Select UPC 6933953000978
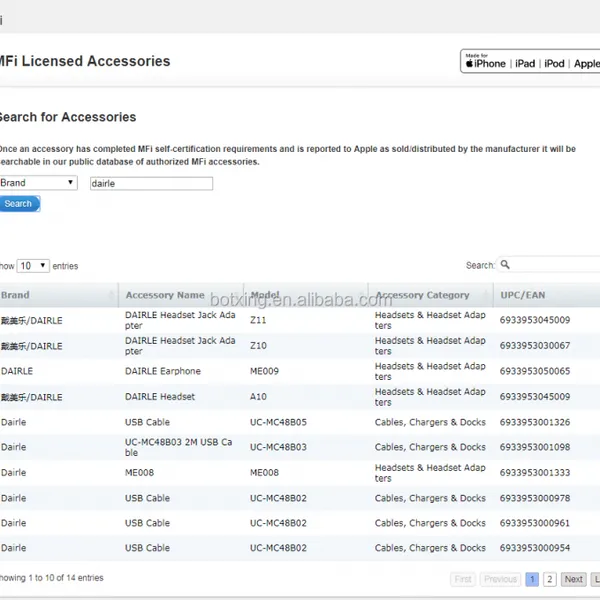Screen dimensions: 600x600 535,498
